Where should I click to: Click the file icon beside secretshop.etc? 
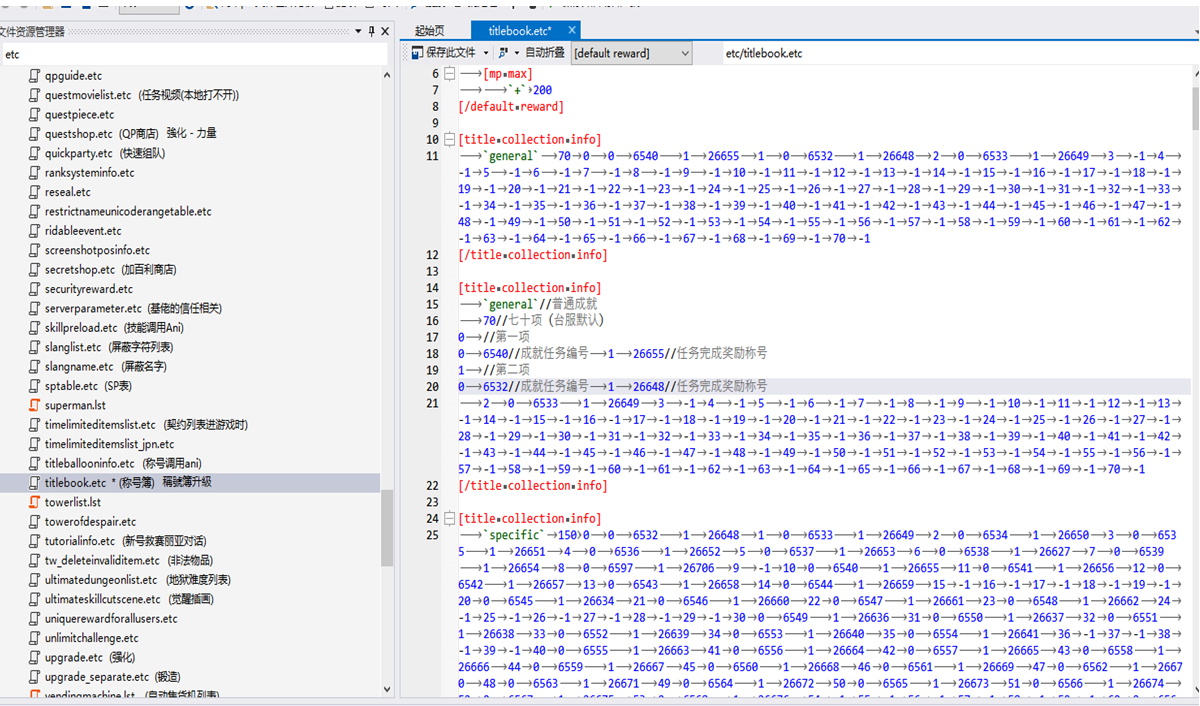point(34,270)
